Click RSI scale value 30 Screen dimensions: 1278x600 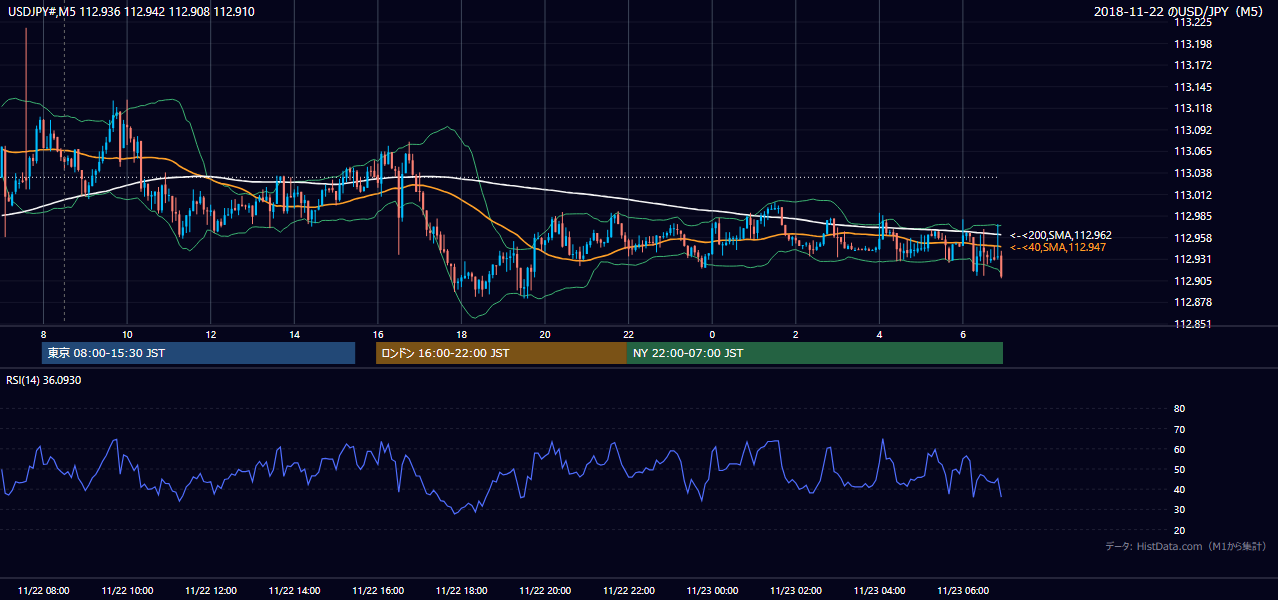(x=1179, y=510)
